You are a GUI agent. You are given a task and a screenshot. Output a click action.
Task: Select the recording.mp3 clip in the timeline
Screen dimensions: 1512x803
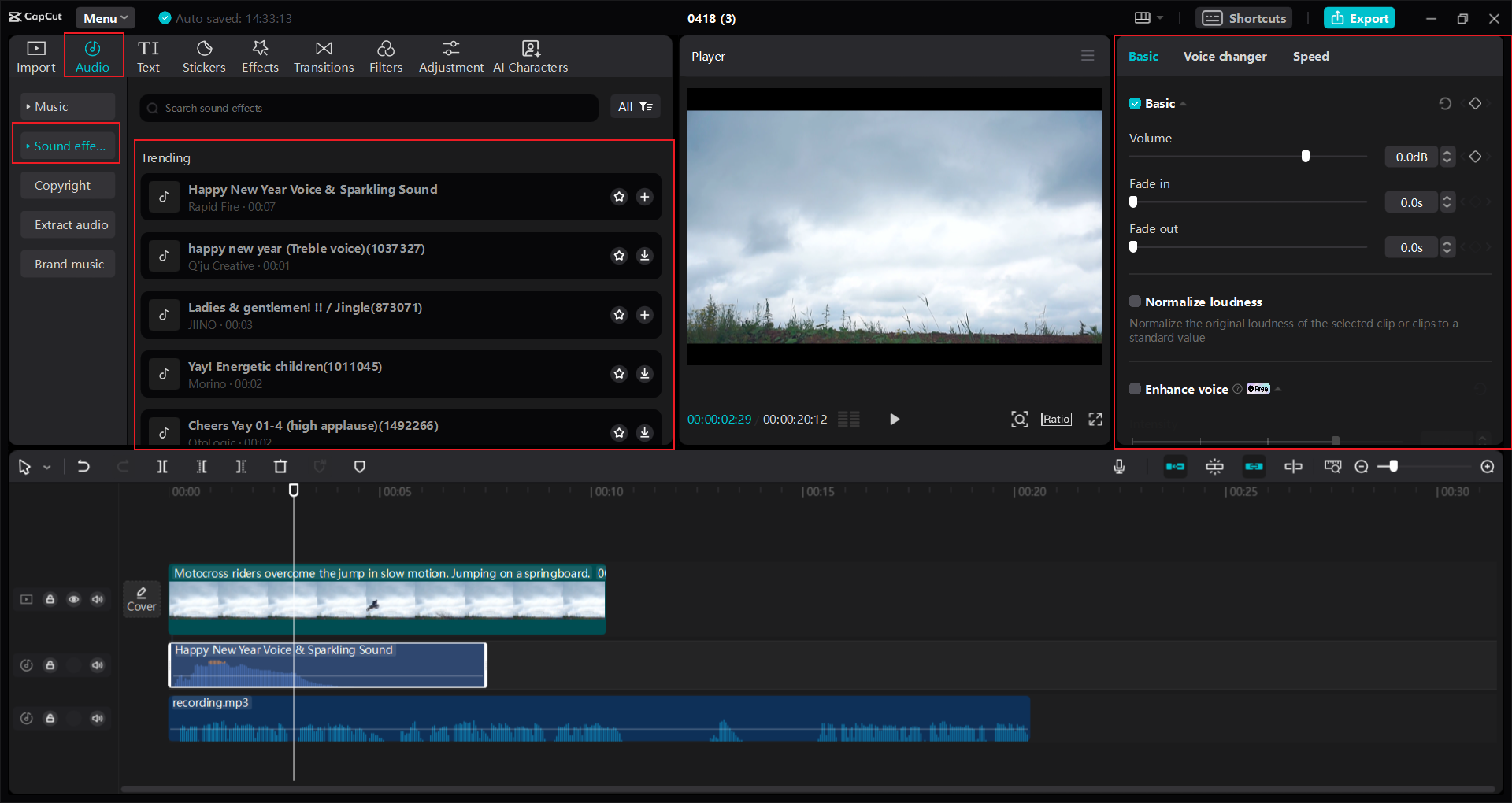point(598,718)
